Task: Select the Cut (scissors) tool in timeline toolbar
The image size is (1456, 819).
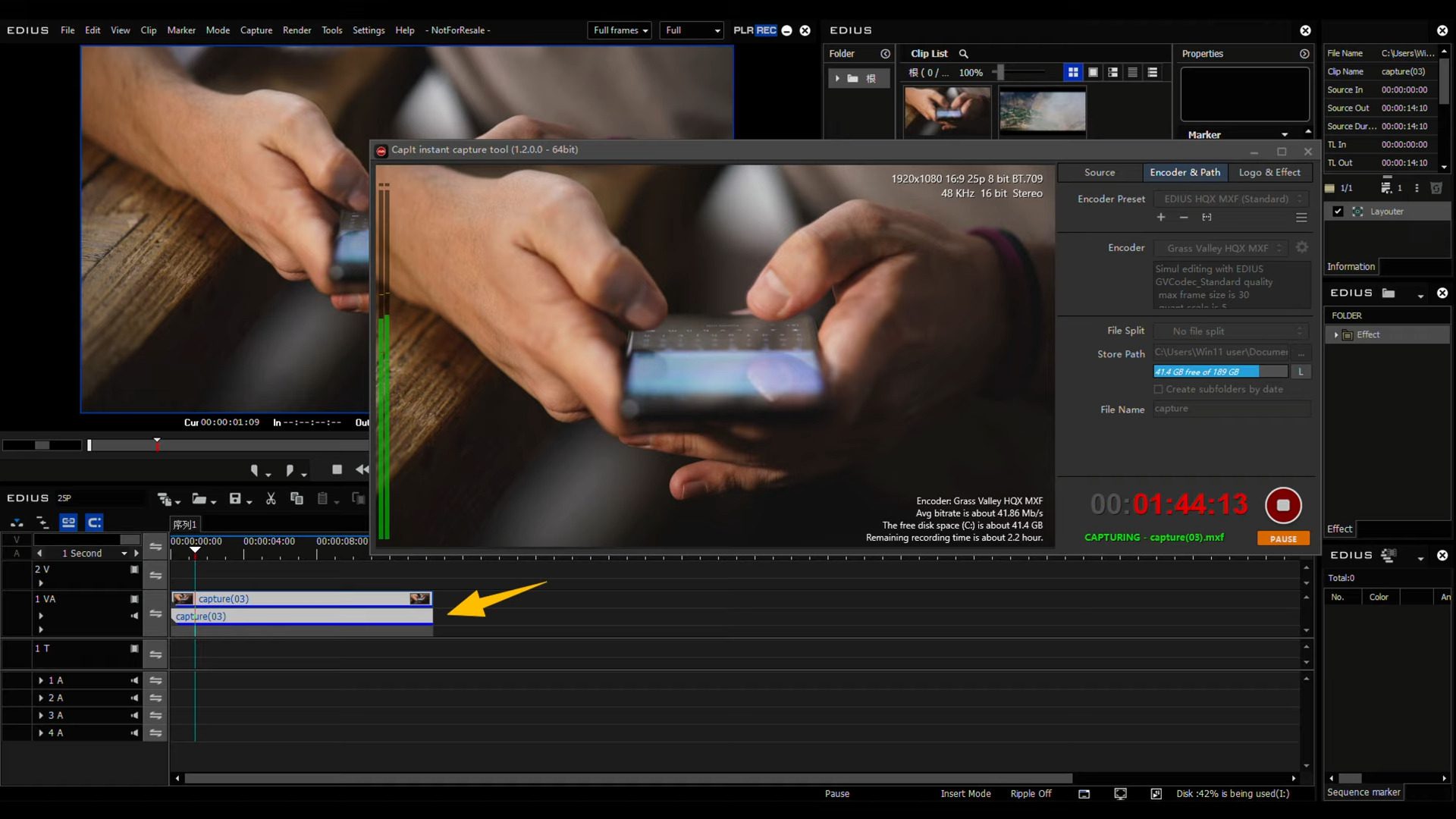Action: [x=271, y=499]
